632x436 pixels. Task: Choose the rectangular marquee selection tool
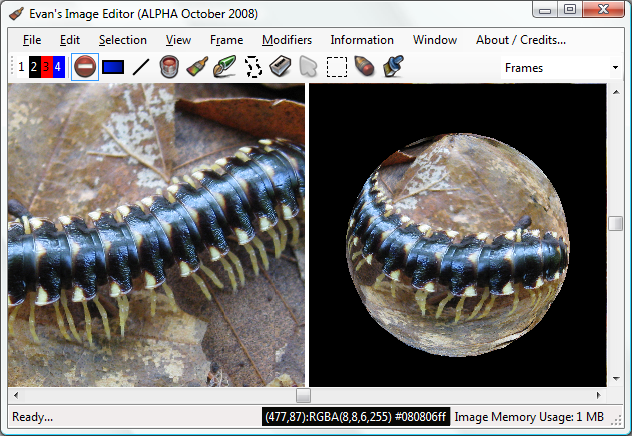point(337,67)
